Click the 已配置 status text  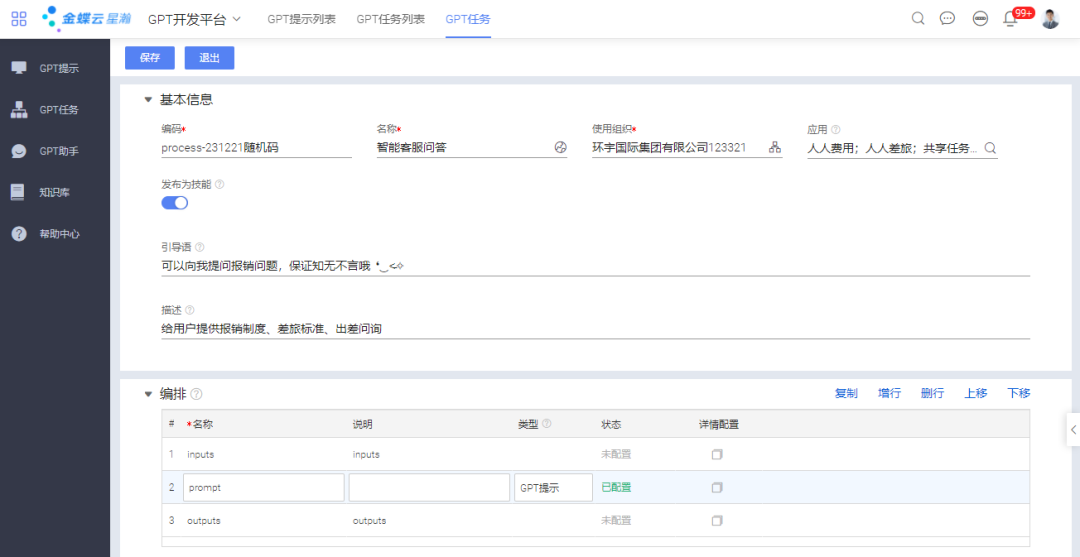pyautogui.click(x=616, y=487)
